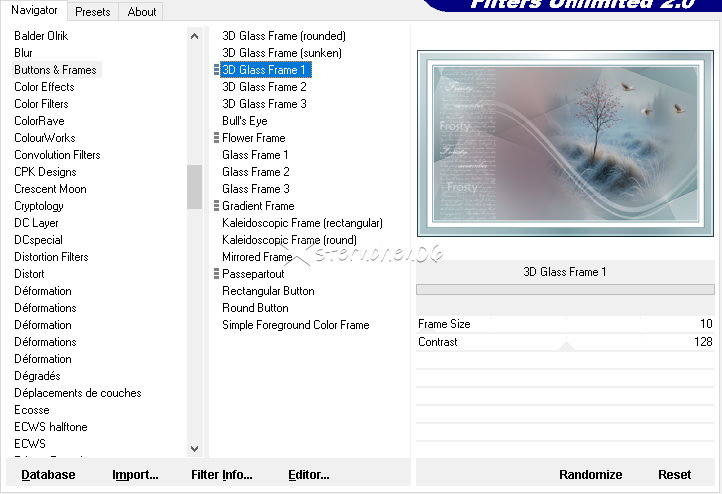
Task: Open the Database button
Action: tap(48, 474)
